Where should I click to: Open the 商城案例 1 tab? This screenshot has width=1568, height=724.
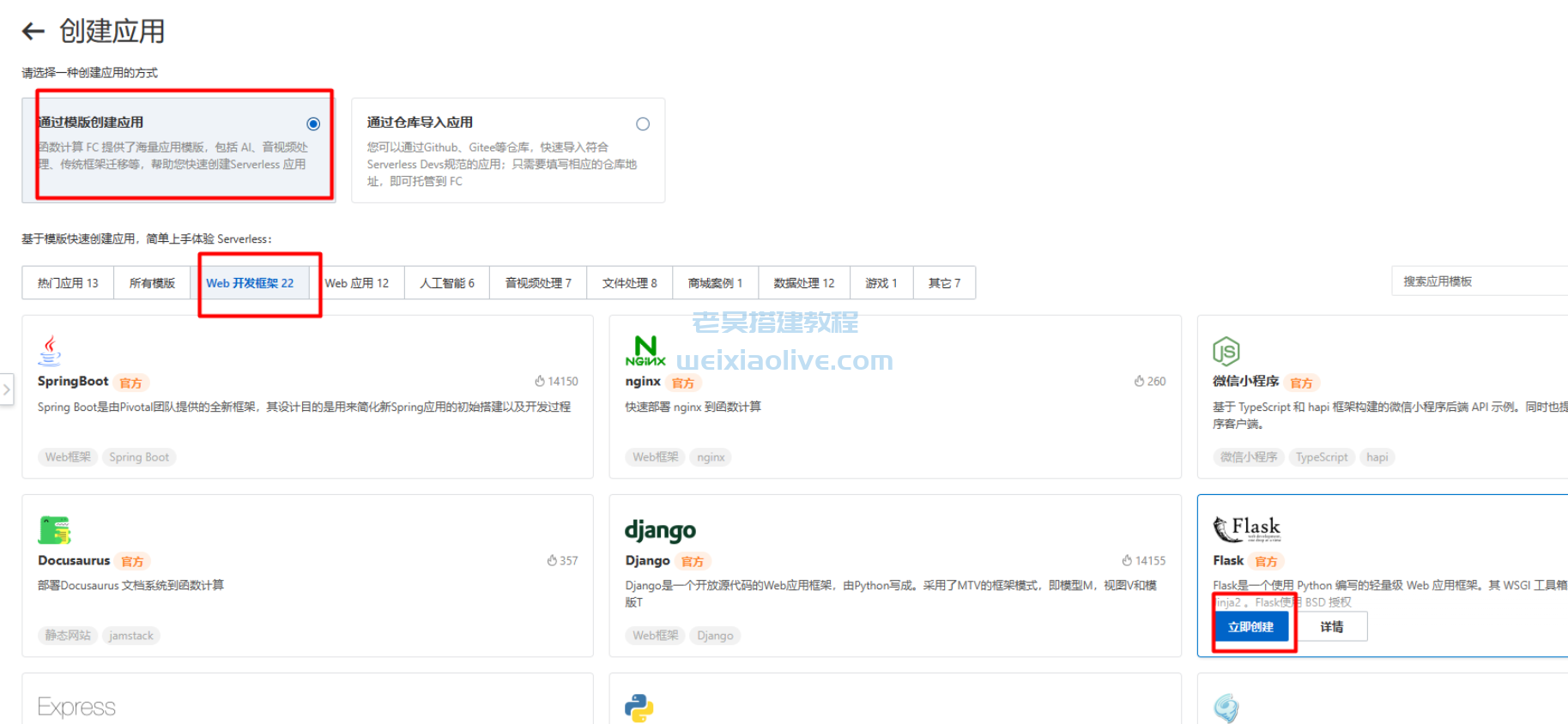(715, 282)
